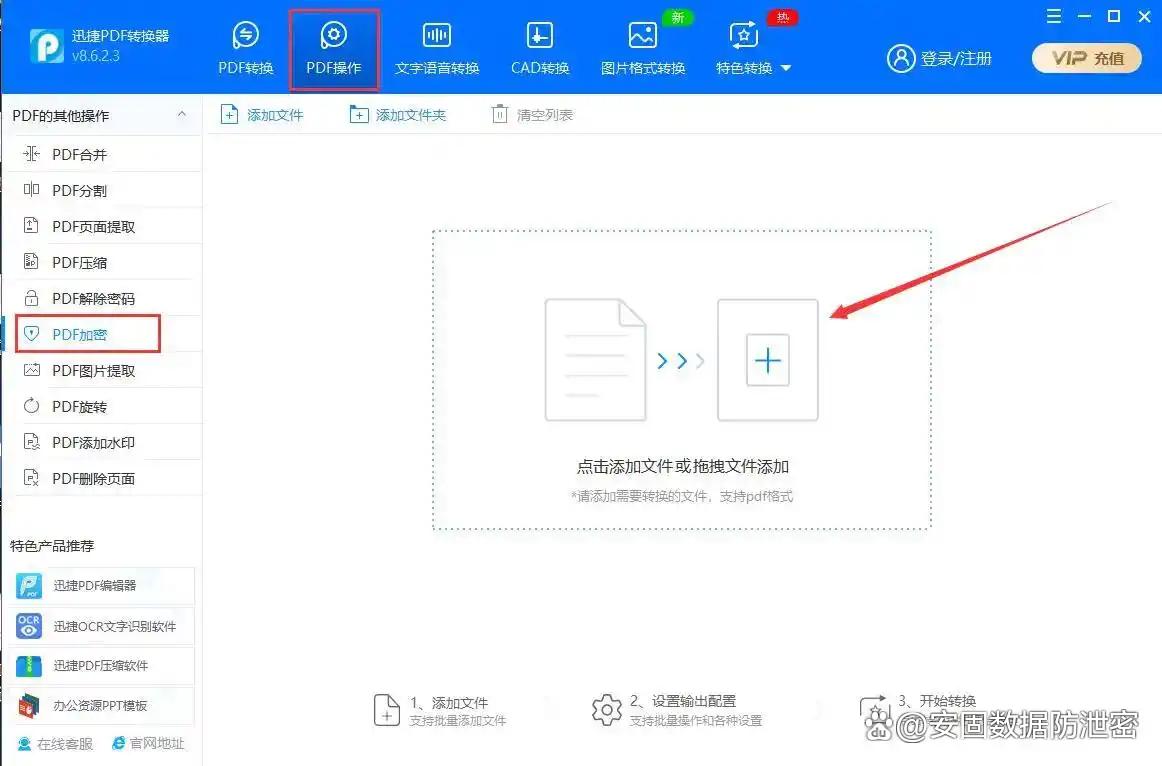This screenshot has width=1162, height=766.
Task: Open the hamburger menu icon
Action: [x=1054, y=16]
